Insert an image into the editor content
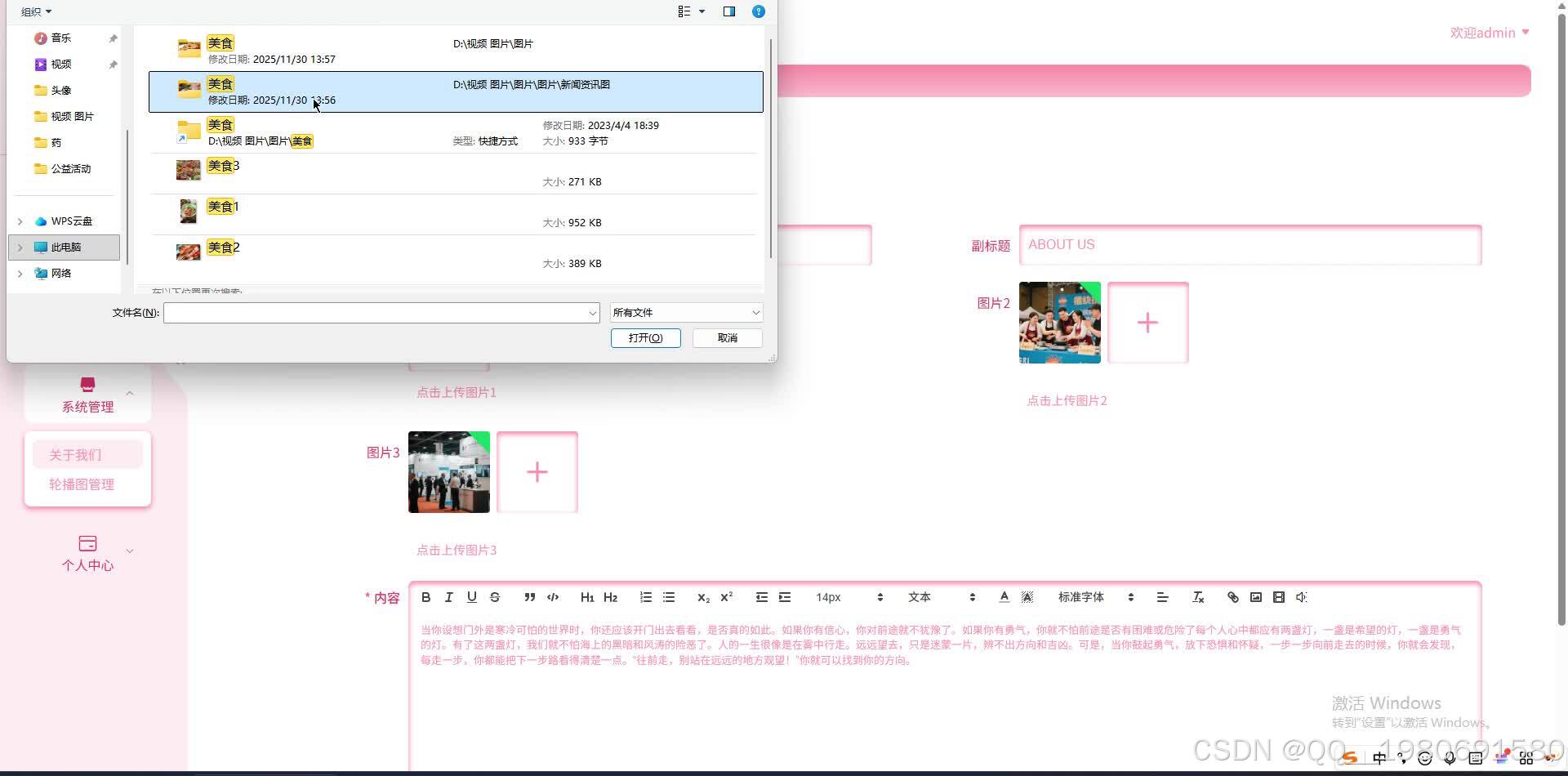This screenshot has width=1568, height=776. [x=1256, y=597]
